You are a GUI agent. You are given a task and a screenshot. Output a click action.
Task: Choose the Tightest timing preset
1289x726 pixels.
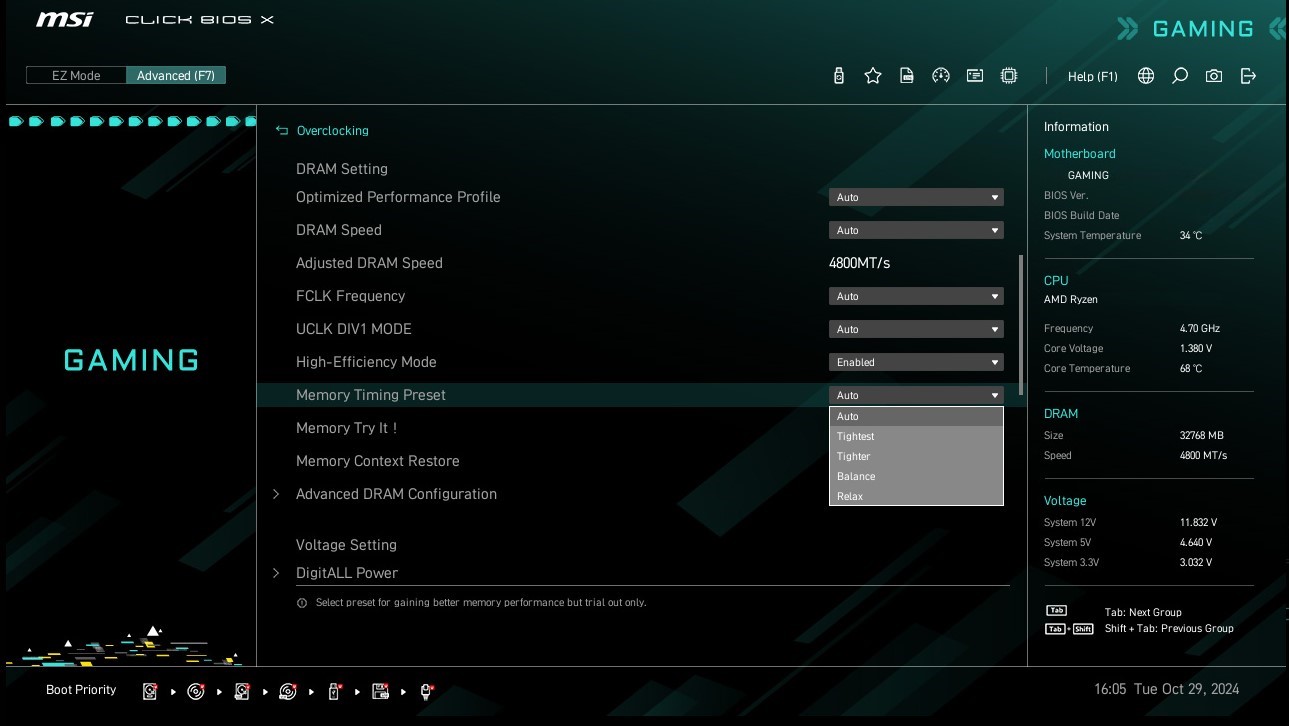point(916,437)
